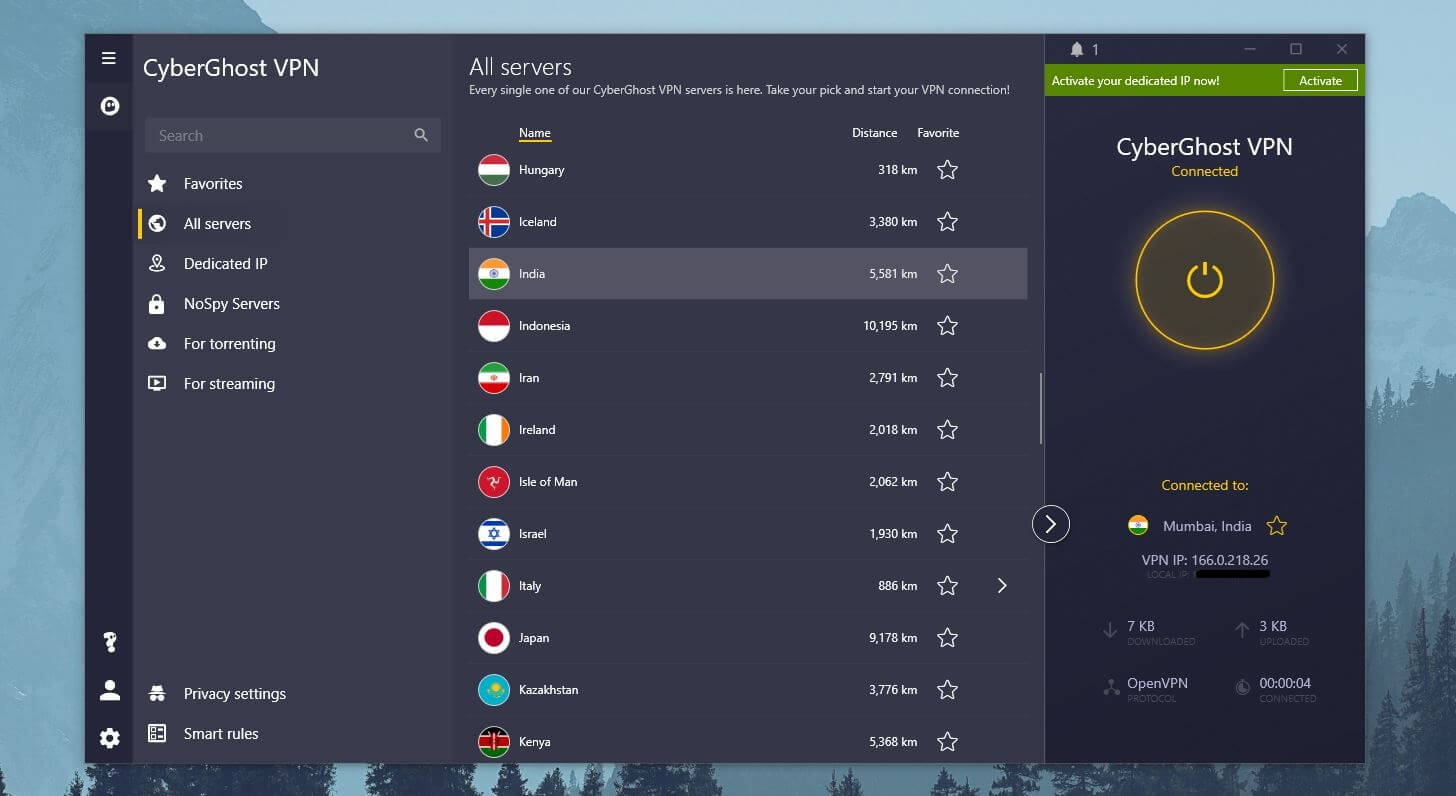Screen dimensions: 1456x796
Task: Click the Activate dedicated IP button
Action: click(x=1320, y=81)
